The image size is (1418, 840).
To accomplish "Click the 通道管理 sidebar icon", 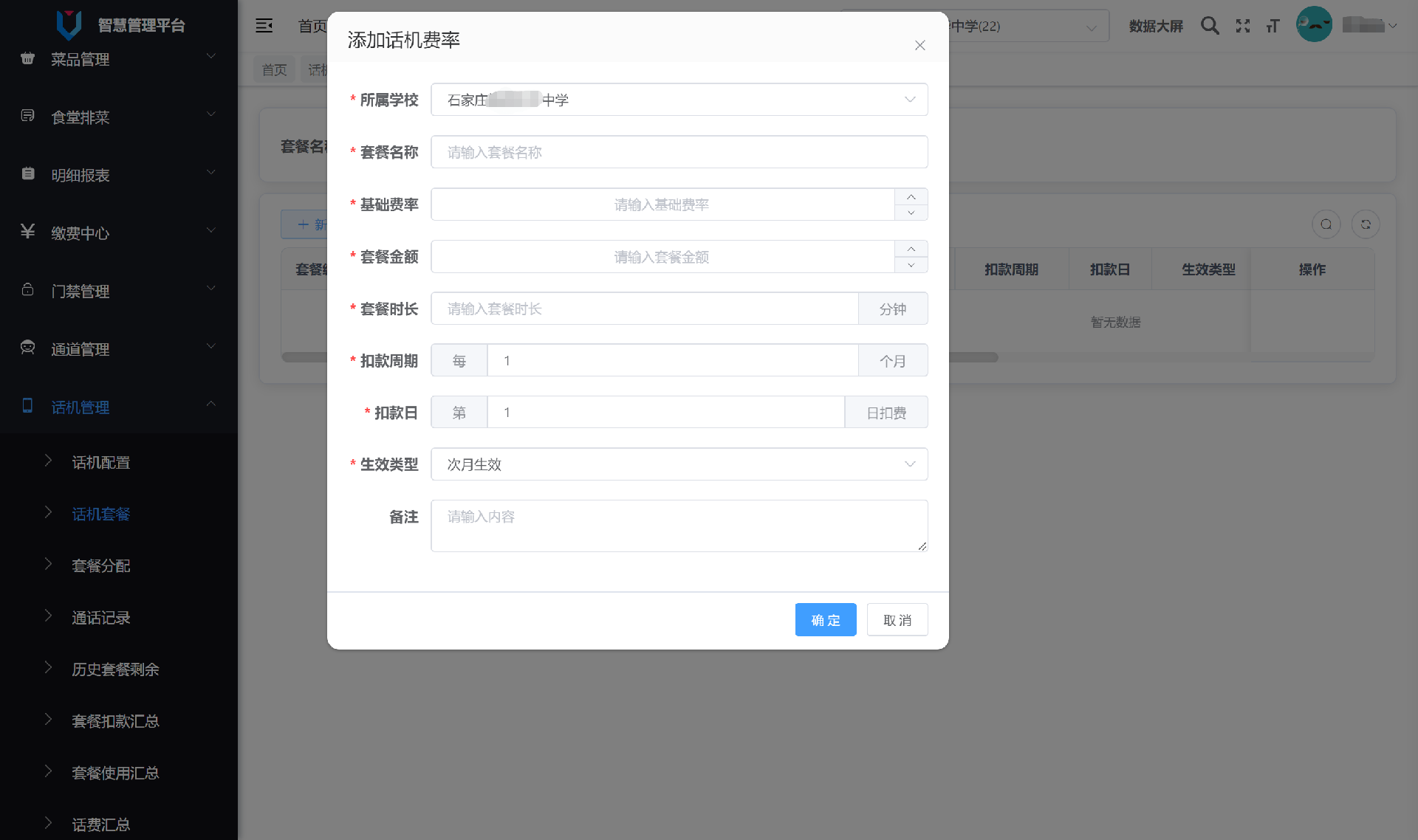I will (x=27, y=347).
